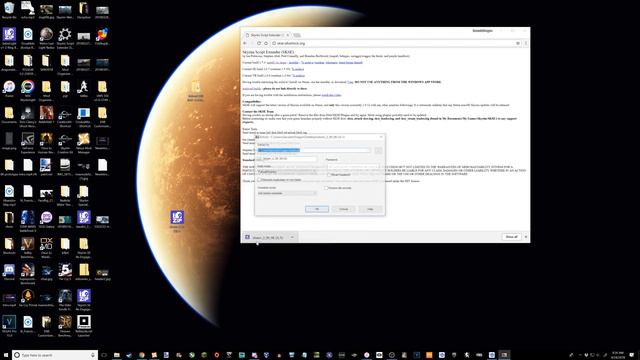Open the Windows Start menu

(6, 355)
